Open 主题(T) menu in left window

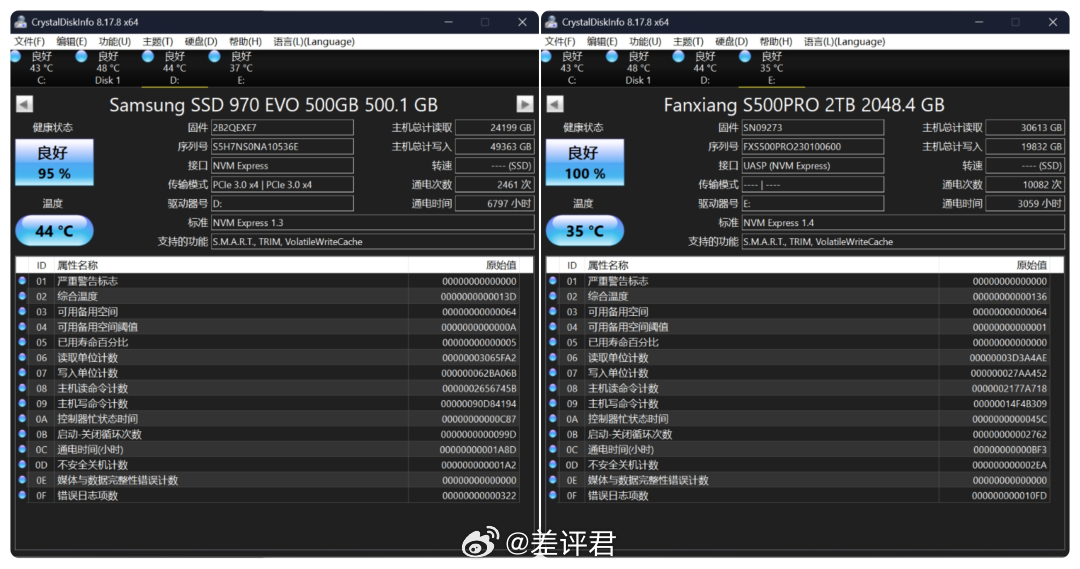(158, 41)
